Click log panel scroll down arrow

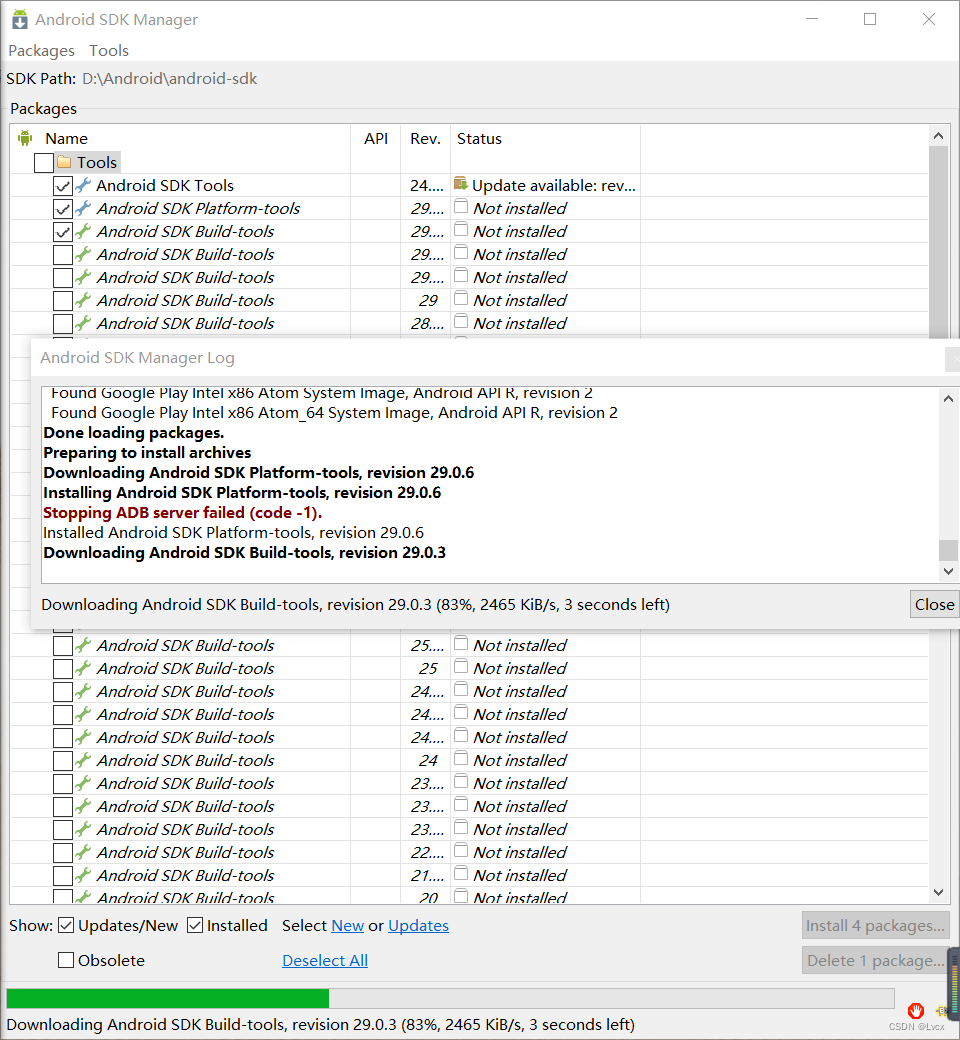coord(948,571)
